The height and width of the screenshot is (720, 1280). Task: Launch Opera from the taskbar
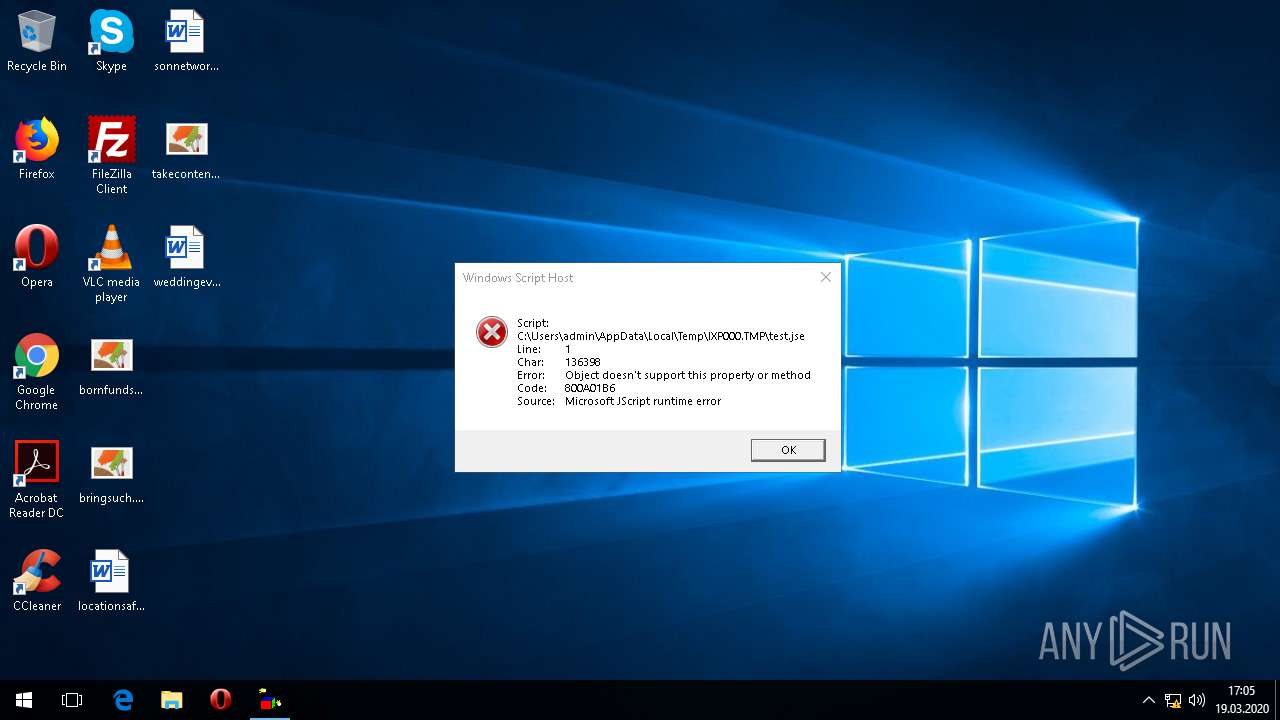pos(221,700)
